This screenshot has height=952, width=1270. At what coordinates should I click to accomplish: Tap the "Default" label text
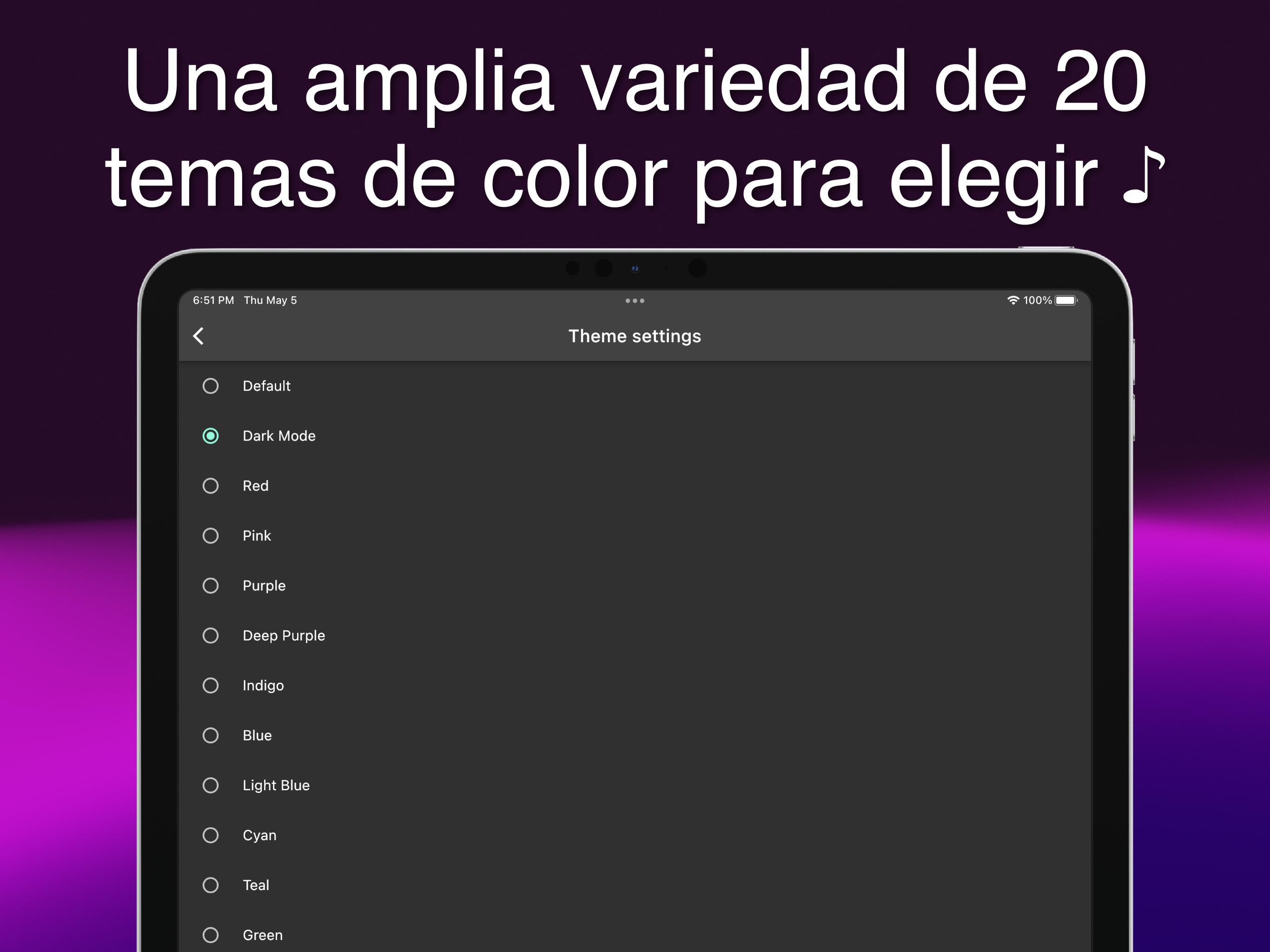click(x=266, y=386)
